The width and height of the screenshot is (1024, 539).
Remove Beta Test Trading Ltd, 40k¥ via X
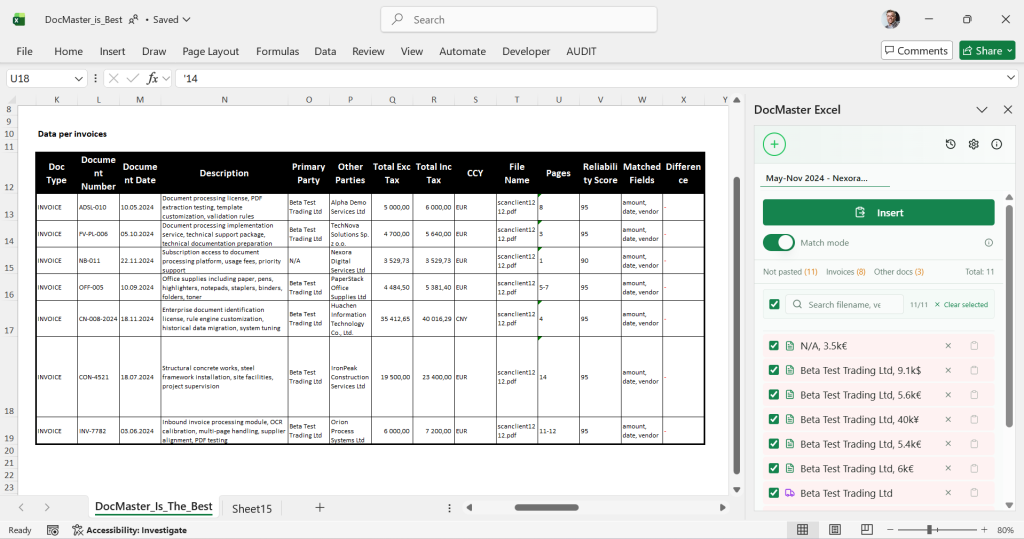(948, 419)
